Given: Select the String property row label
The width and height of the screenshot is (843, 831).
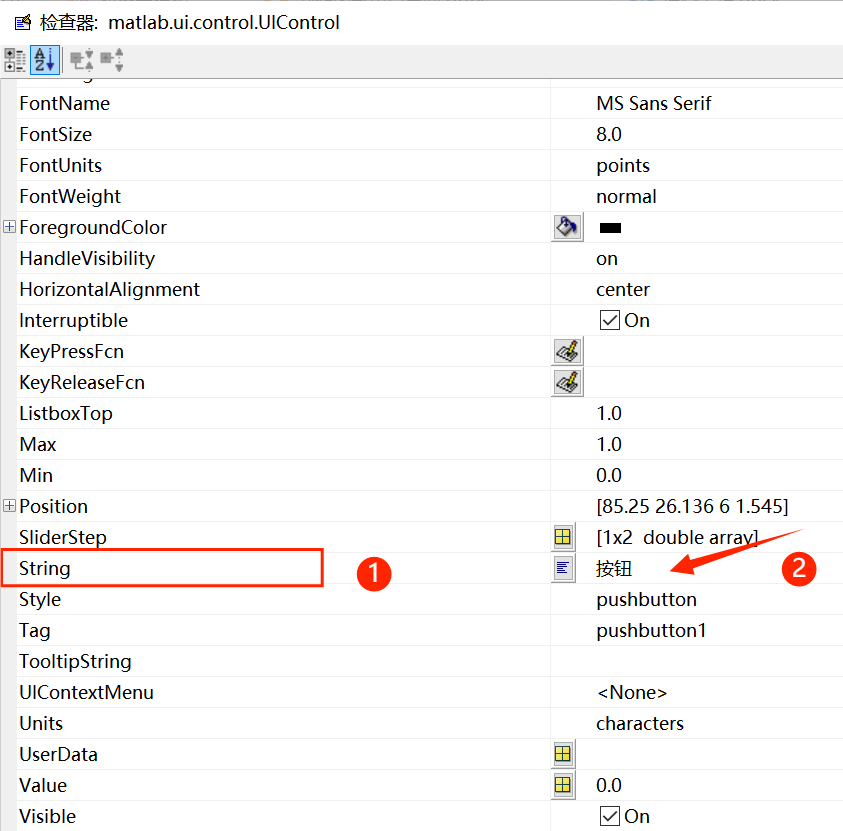Looking at the screenshot, I should click(x=45, y=568).
